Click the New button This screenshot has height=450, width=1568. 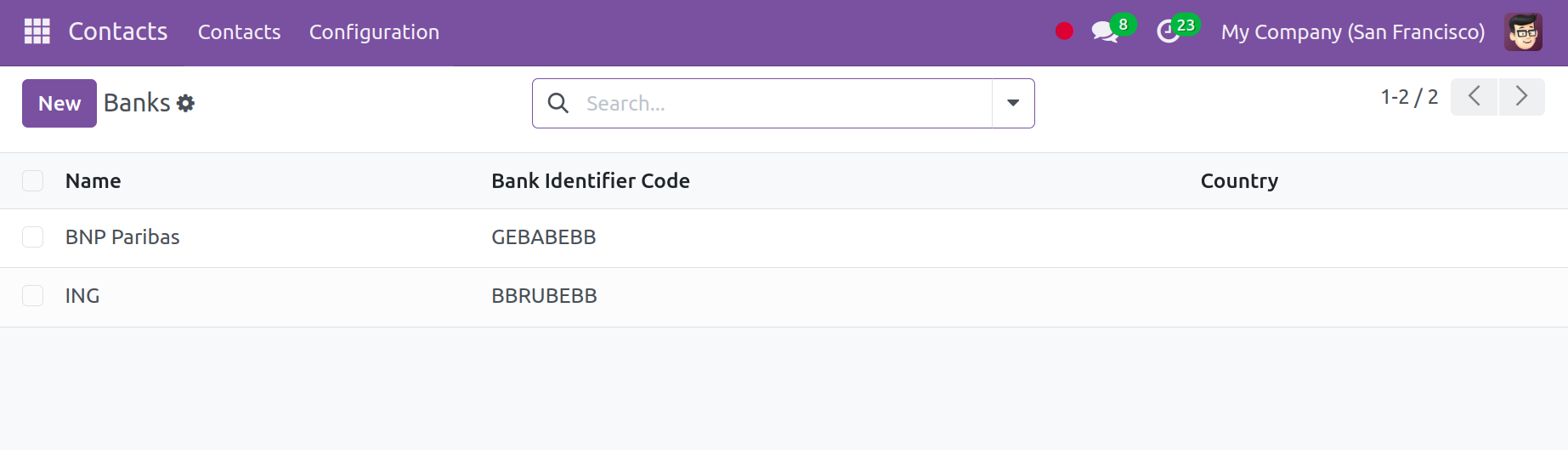(x=59, y=104)
